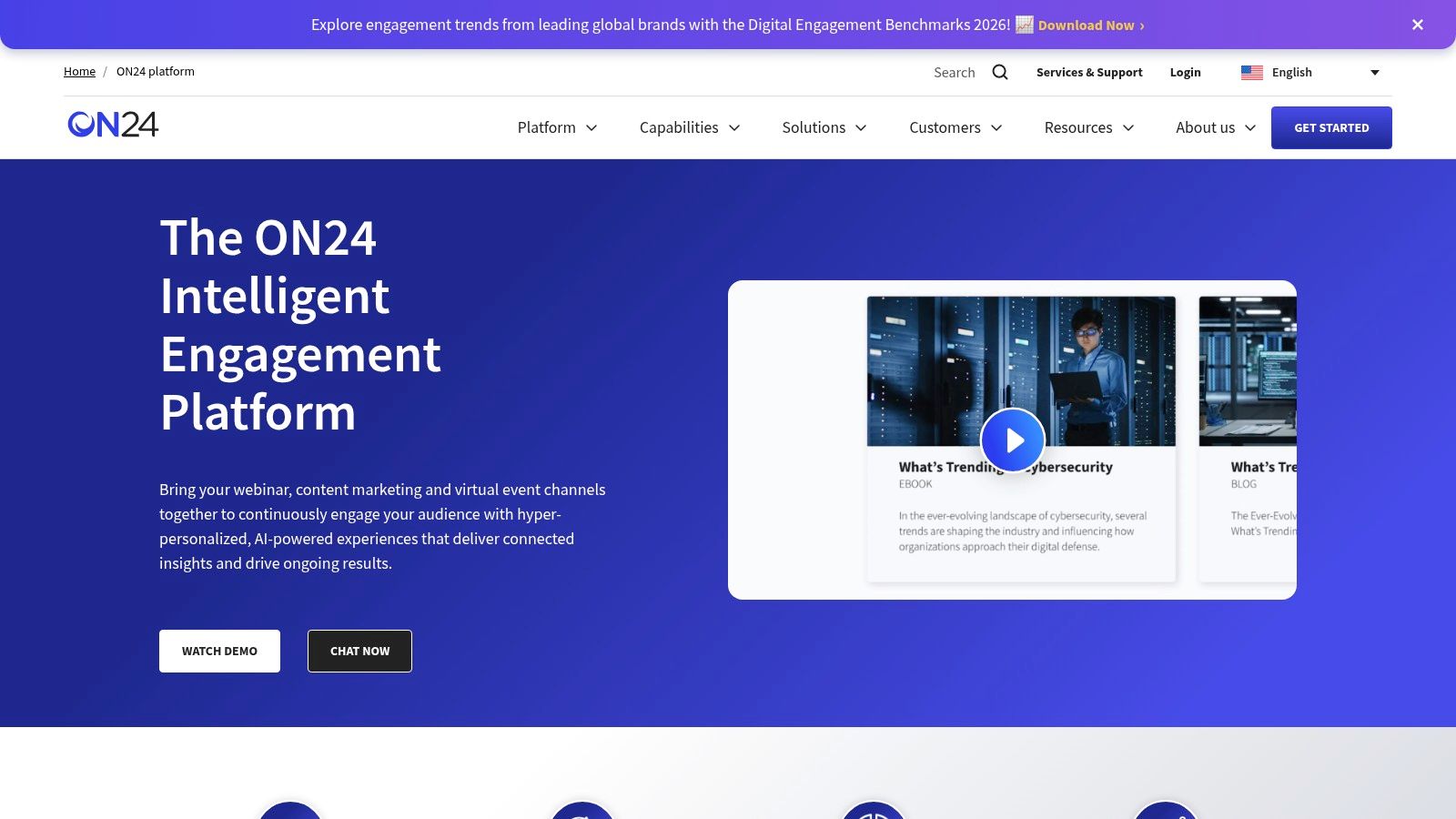Expand the Resources menu chevron
Screen dimensions: 1456x819
(x=1128, y=128)
